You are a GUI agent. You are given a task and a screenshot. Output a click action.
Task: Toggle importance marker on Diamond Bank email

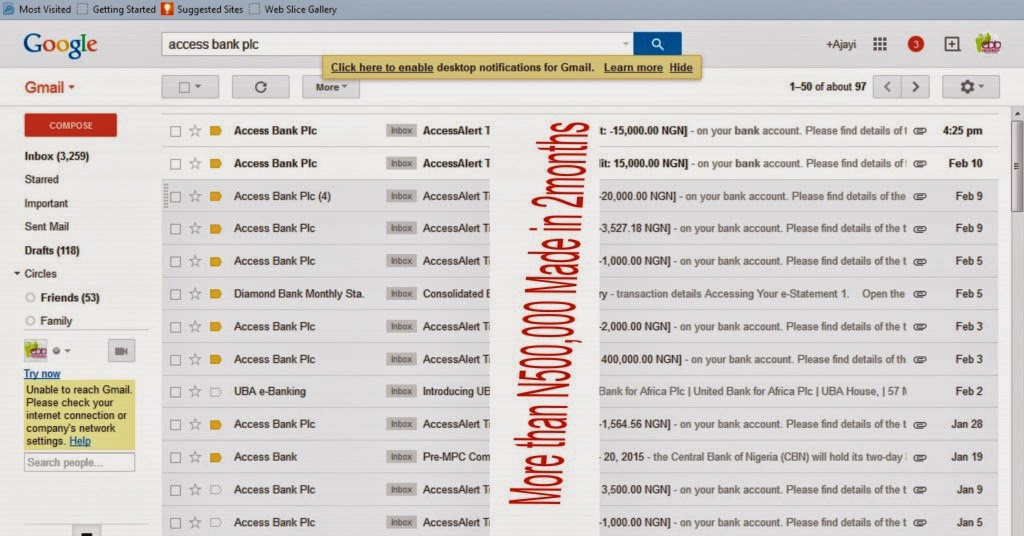click(216, 294)
